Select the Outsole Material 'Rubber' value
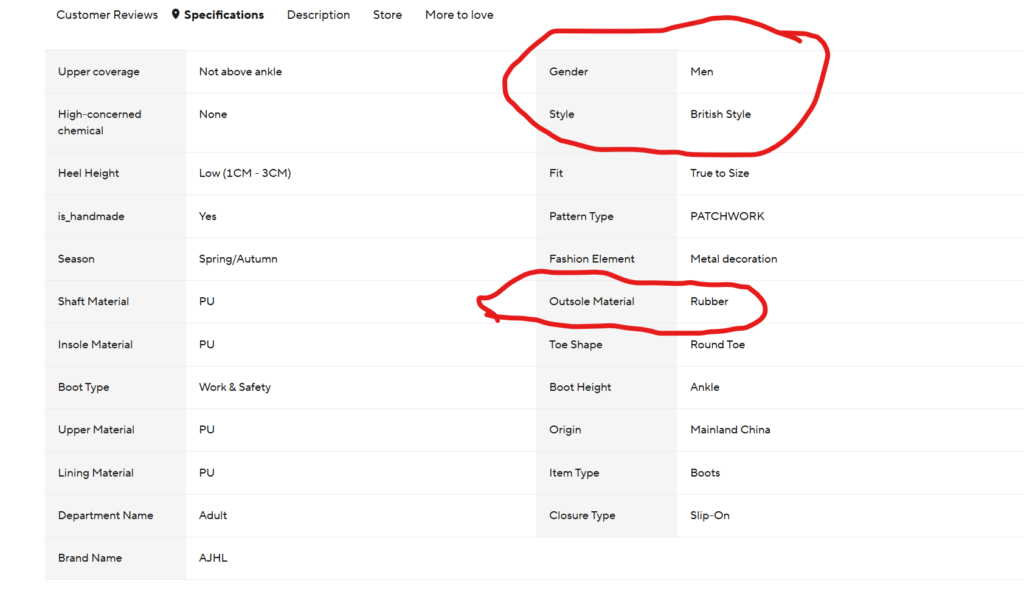Viewport: 1024px width, 603px height. click(709, 302)
